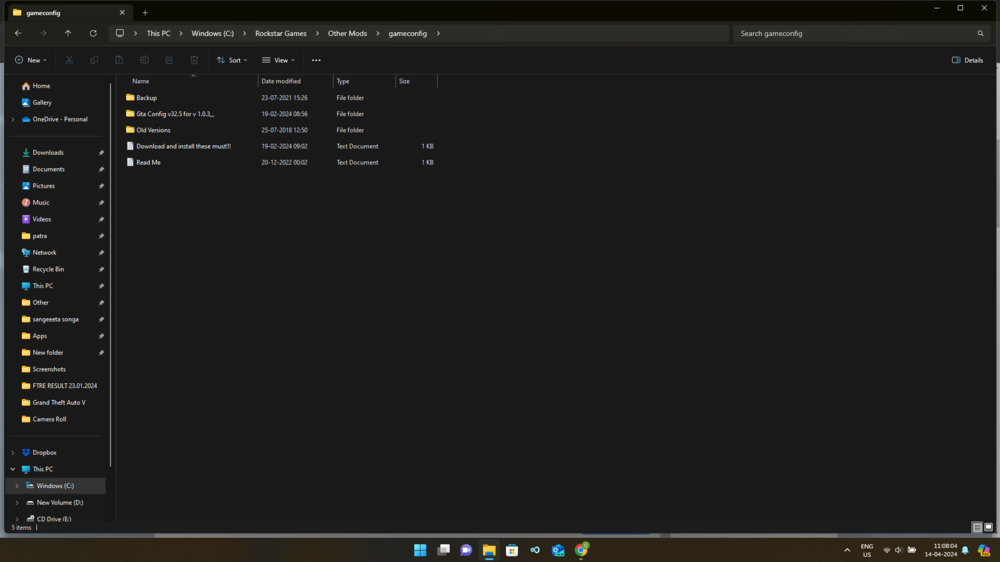The image size is (1000, 562).
Task: Expand Dropbox tree node
Action: 13,452
